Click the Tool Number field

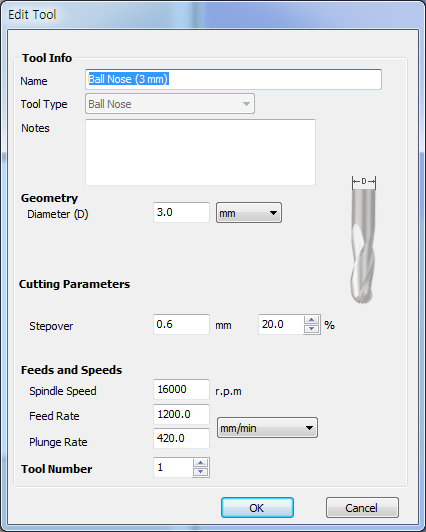click(x=173, y=468)
